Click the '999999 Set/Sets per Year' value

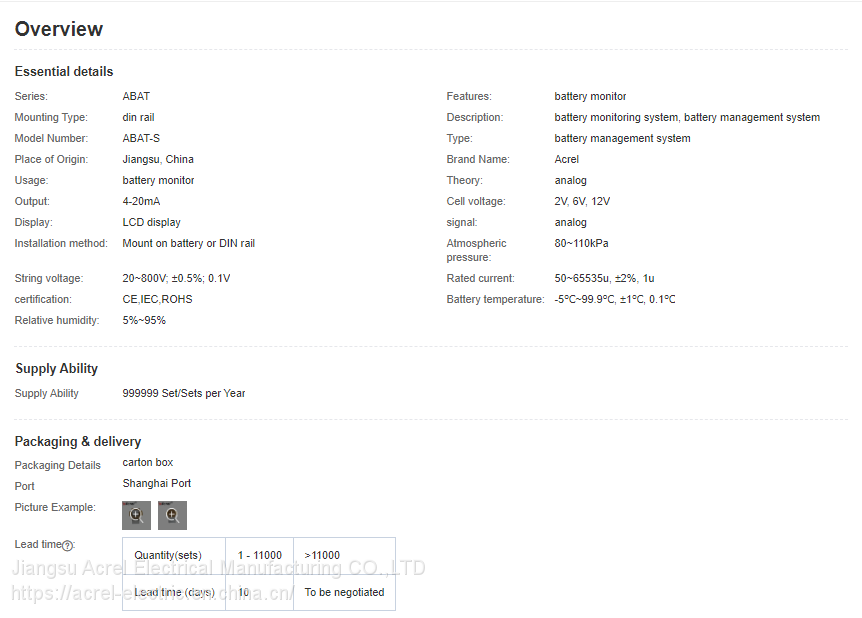coord(184,394)
